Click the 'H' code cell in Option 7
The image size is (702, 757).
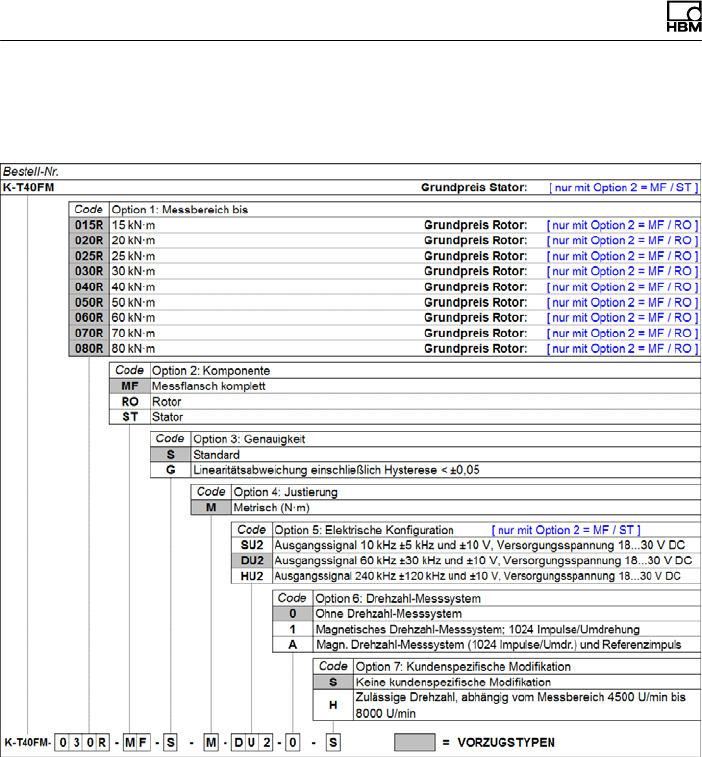[333, 705]
